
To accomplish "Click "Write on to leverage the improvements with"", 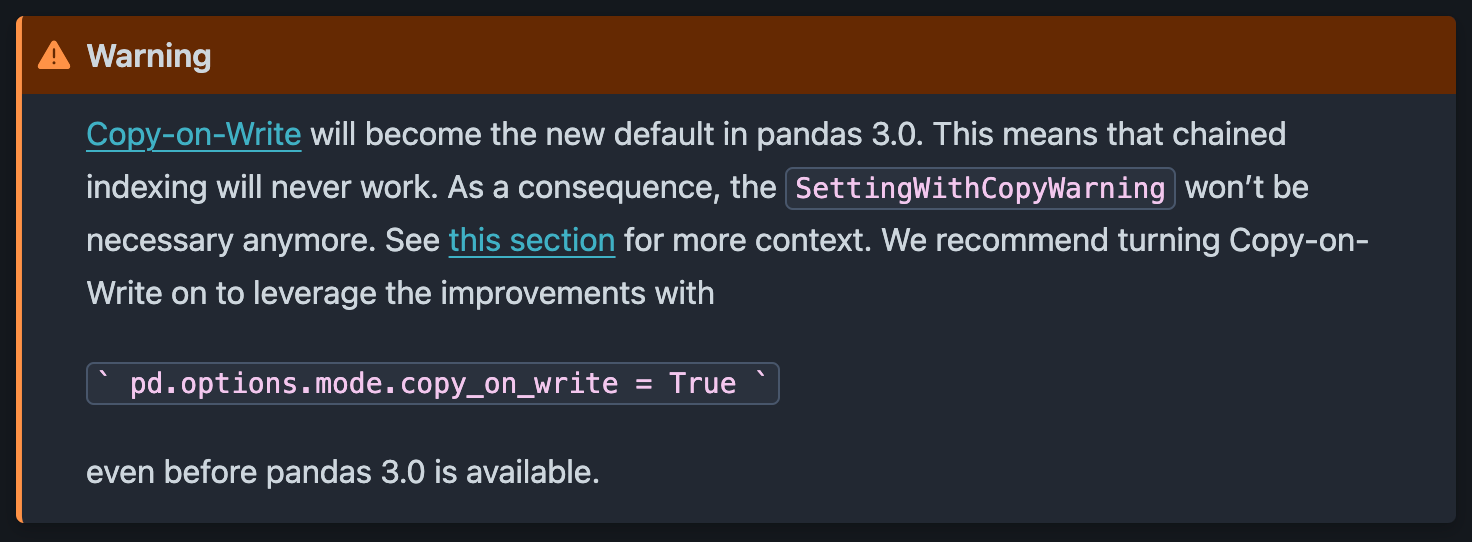I will click(x=400, y=293).
